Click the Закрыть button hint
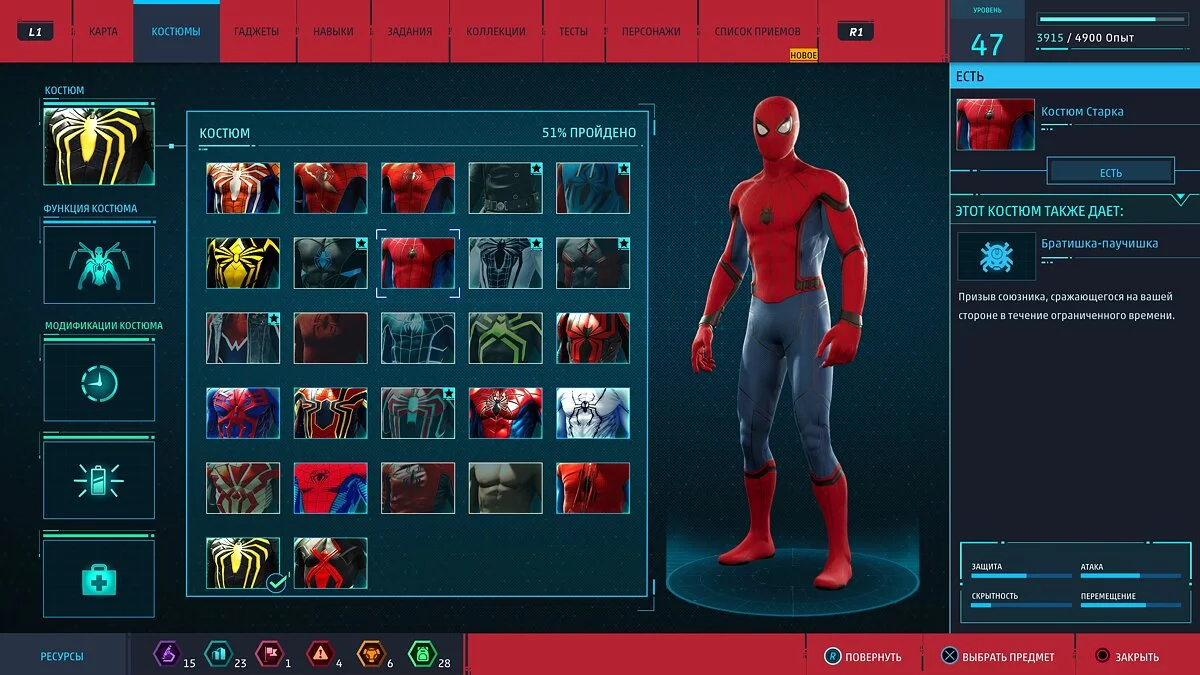Screen dimensions: 1200x675 click(x=1126, y=656)
